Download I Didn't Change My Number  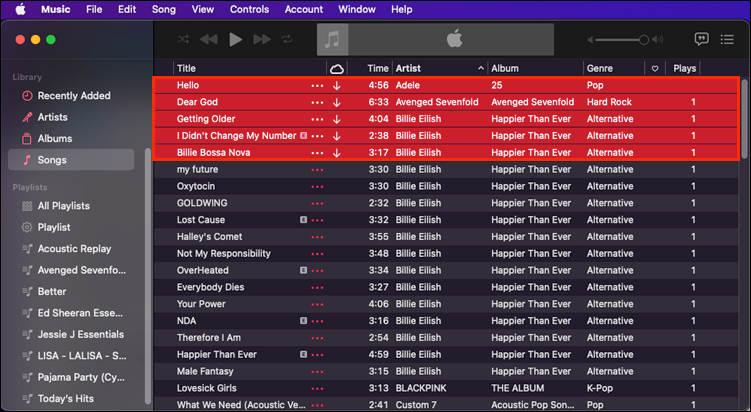pyautogui.click(x=337, y=136)
